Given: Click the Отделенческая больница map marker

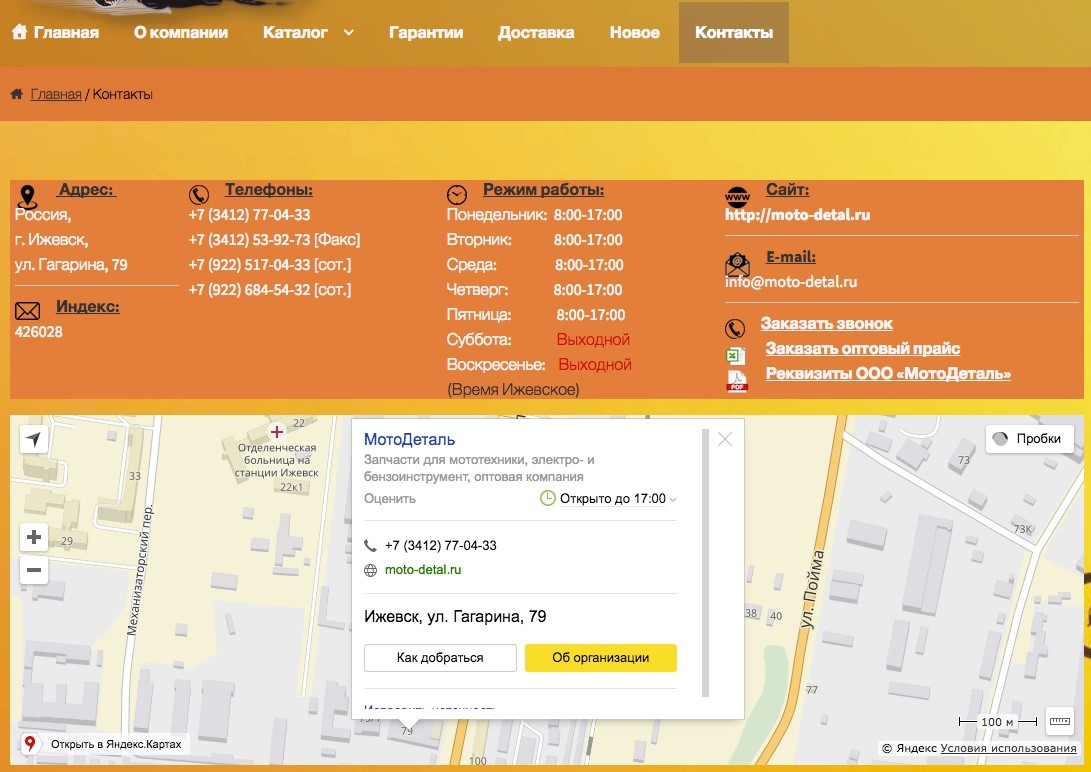Looking at the screenshot, I should (276, 432).
